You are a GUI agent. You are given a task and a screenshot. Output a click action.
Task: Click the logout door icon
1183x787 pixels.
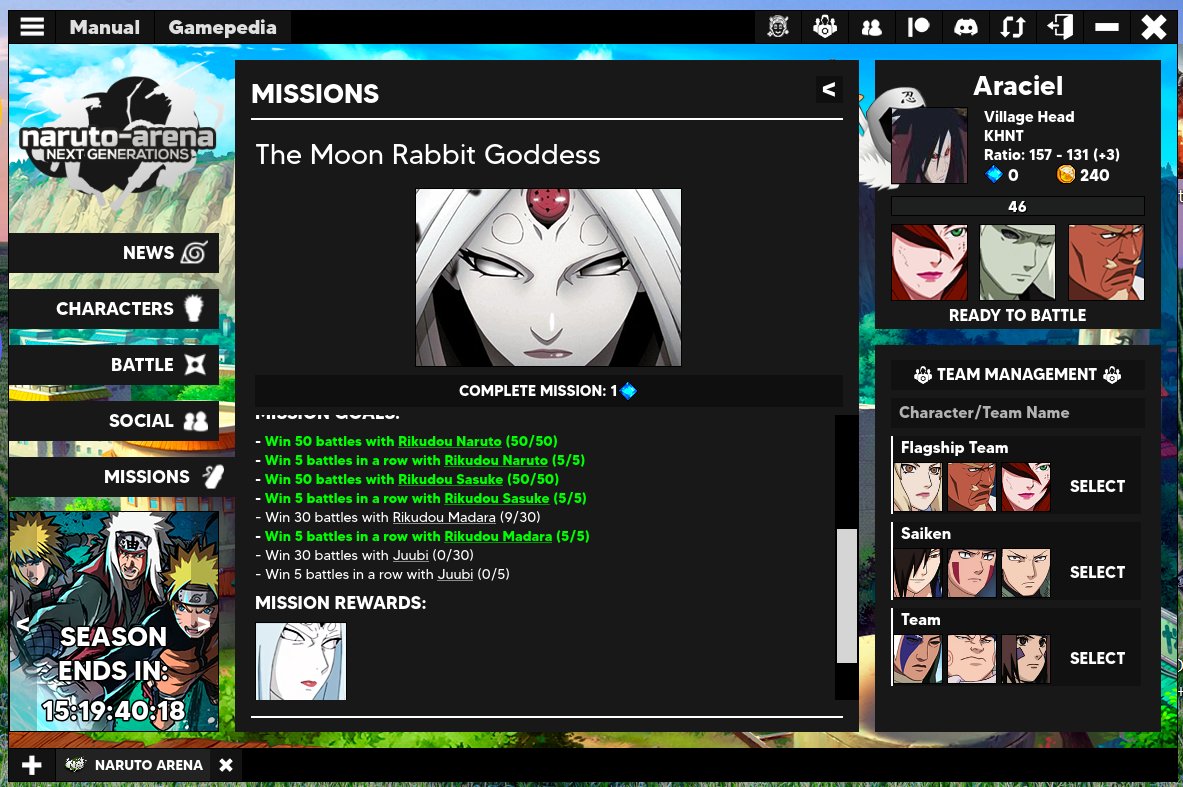click(x=1059, y=28)
